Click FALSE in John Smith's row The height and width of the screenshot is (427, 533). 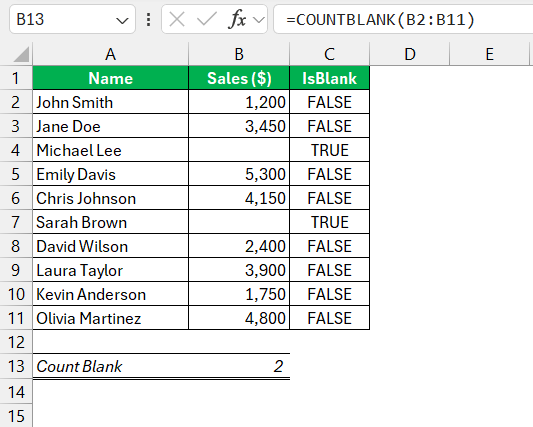click(x=329, y=102)
